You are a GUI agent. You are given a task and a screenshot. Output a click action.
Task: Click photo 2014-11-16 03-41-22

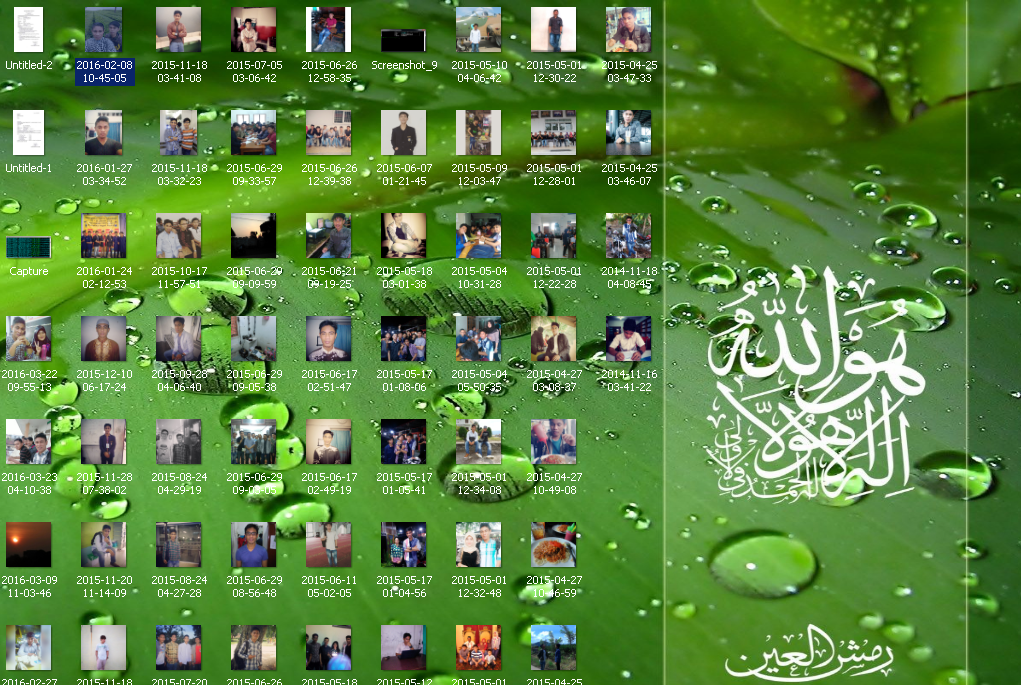point(628,339)
